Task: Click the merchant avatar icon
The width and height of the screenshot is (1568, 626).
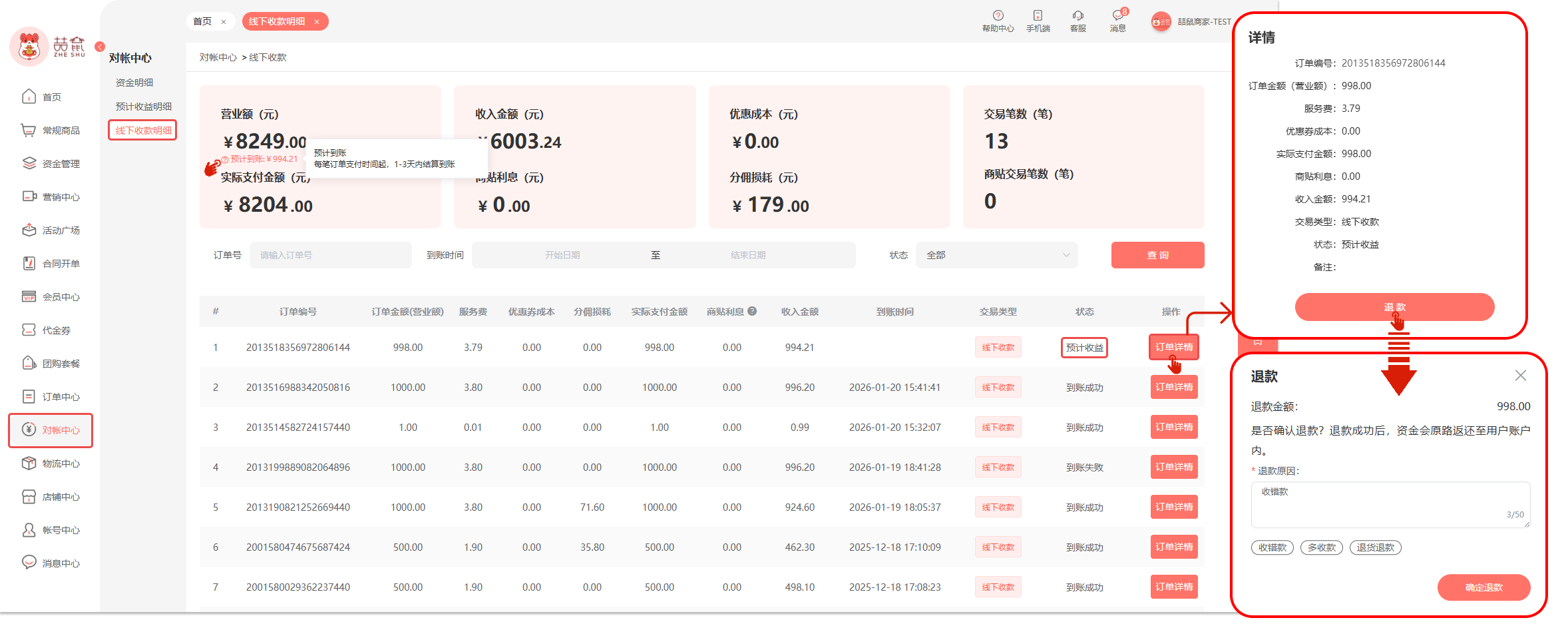Action: pos(1161,22)
